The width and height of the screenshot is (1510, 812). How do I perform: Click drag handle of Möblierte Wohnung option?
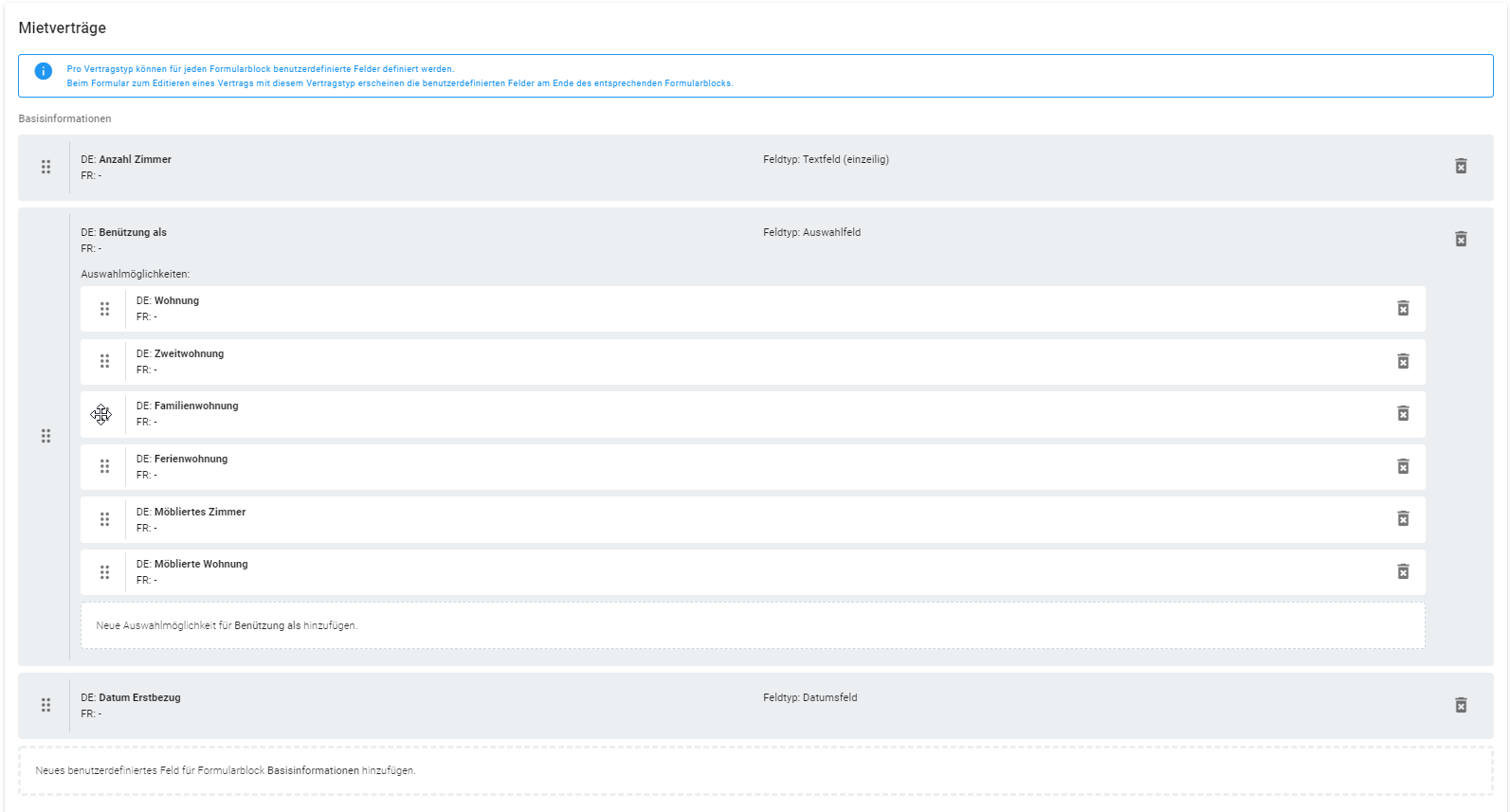tap(104, 572)
